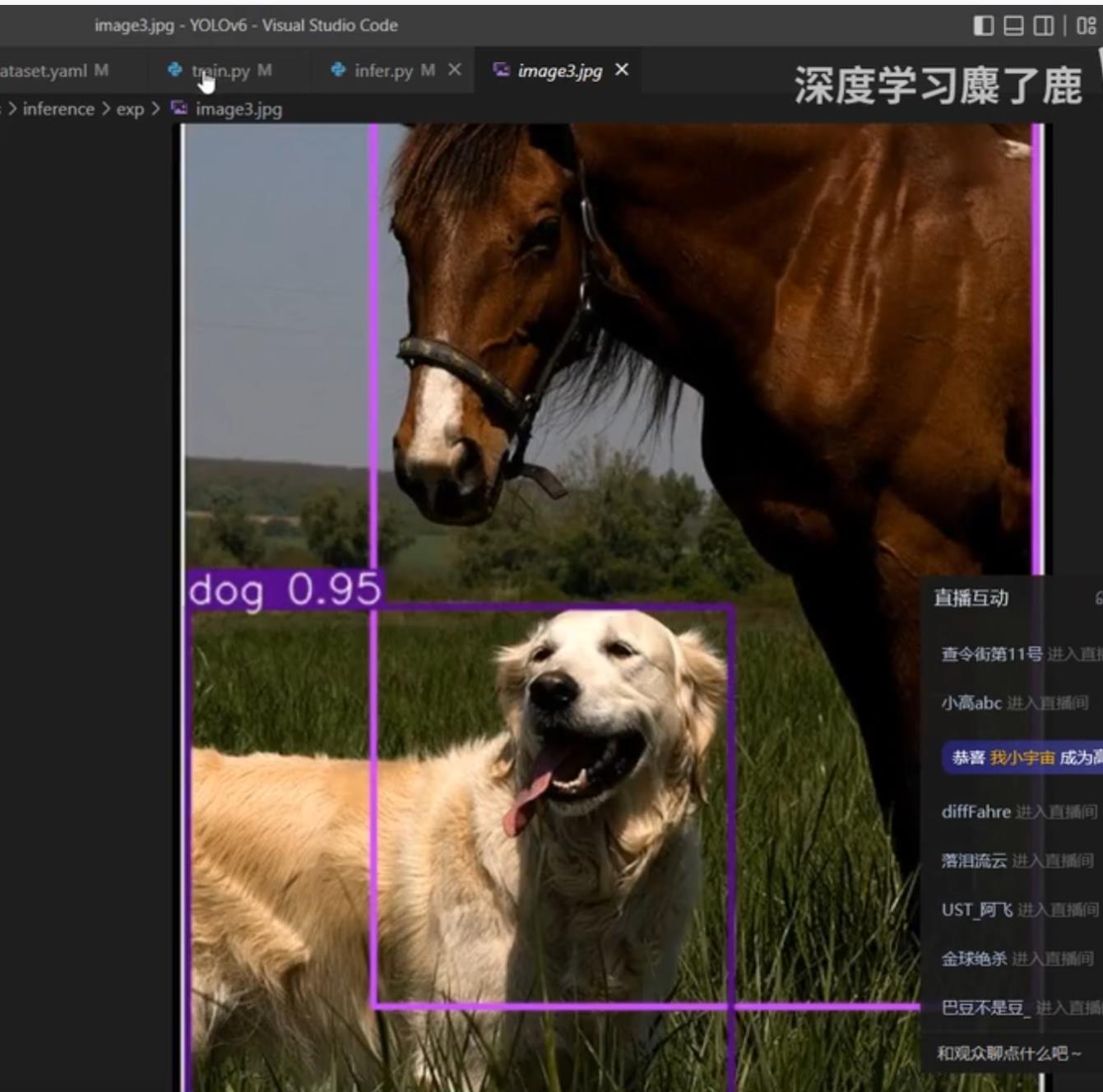Click the image icon on image3.jpg tab
The image size is (1103, 1092).
coord(501,70)
